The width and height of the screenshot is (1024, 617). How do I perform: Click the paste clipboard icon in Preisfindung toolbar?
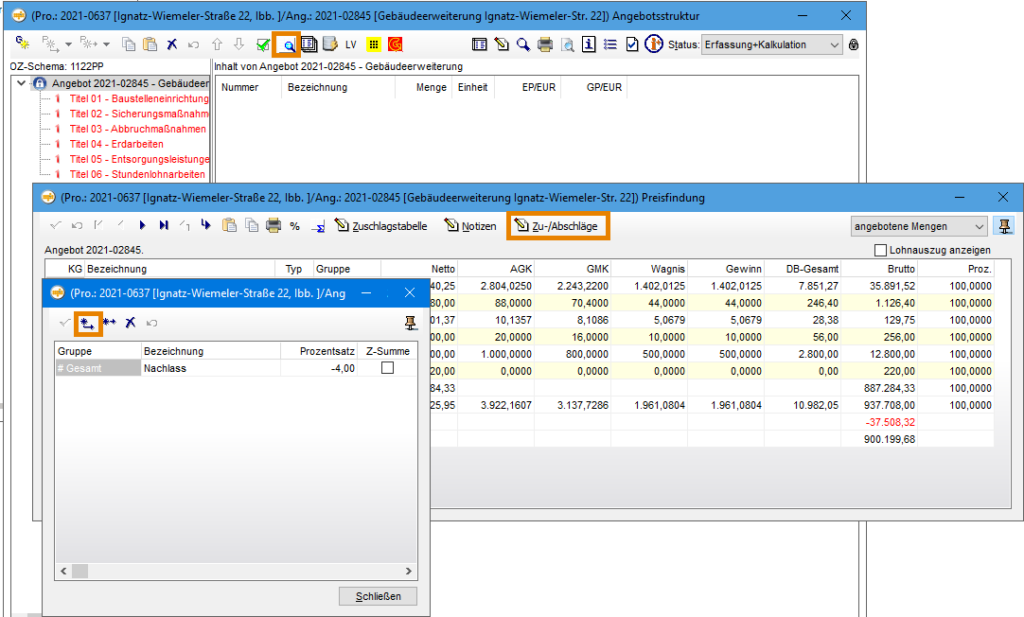(x=229, y=225)
